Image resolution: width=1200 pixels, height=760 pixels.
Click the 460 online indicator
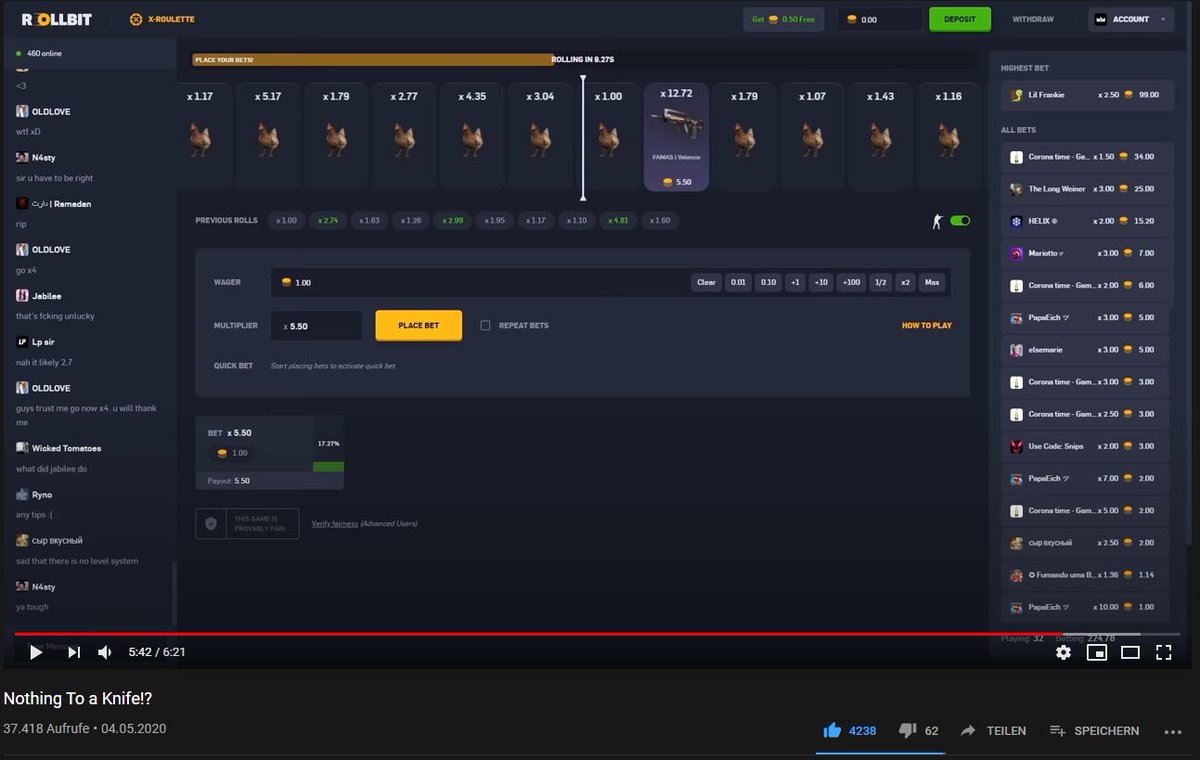(x=39, y=53)
